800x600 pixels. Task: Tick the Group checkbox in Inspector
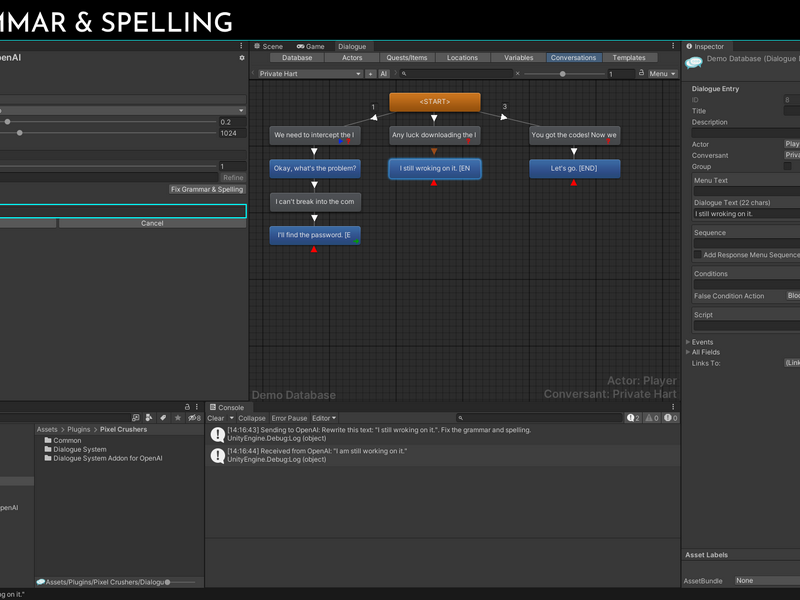[787, 166]
